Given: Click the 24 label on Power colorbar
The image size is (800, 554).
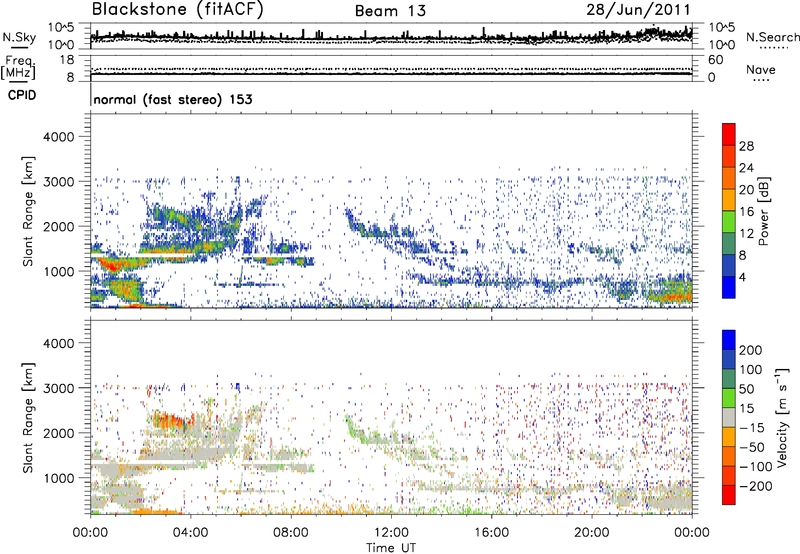Looking at the screenshot, I should (746, 168).
